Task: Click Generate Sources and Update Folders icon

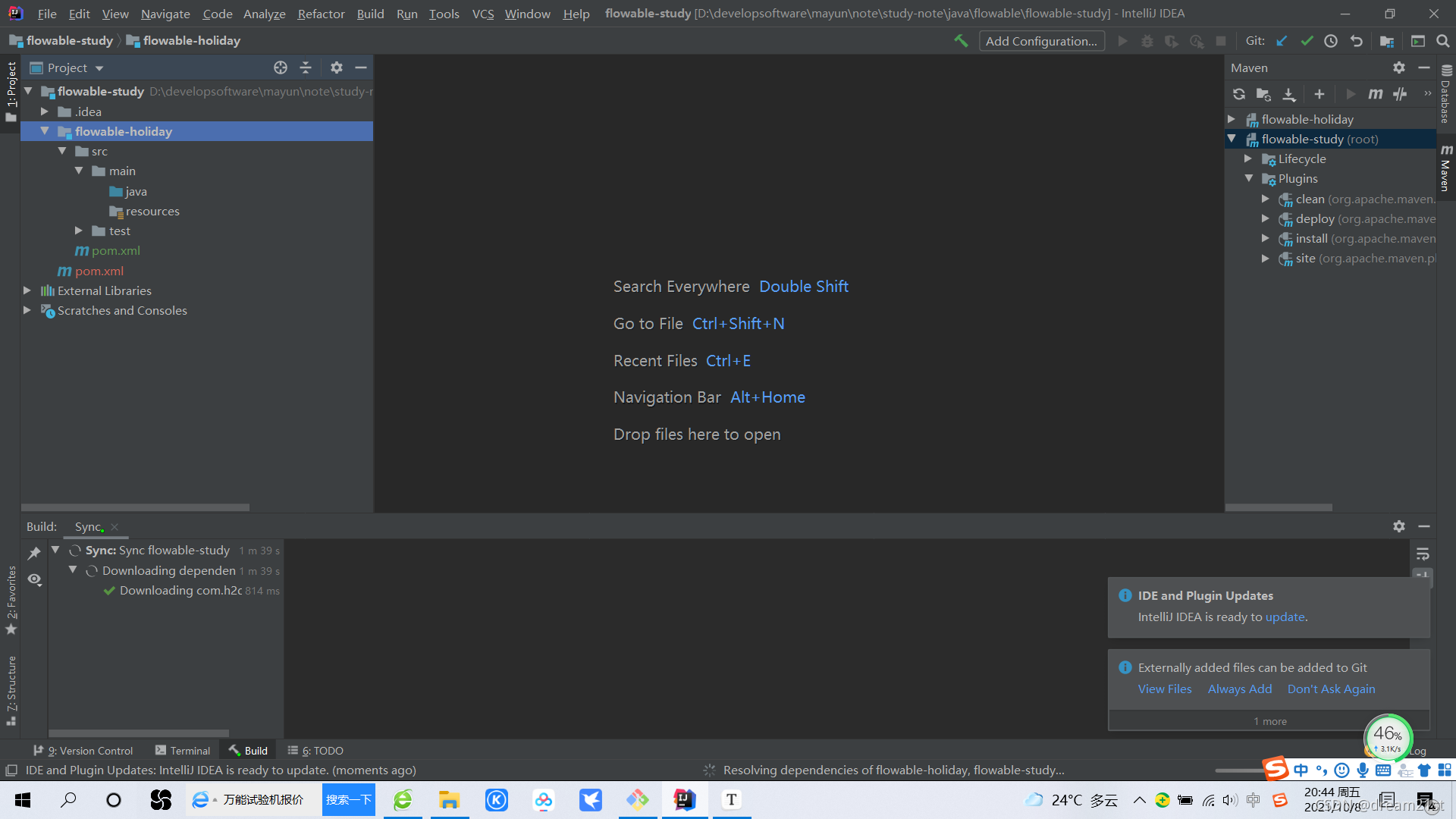Action: coord(1263,94)
